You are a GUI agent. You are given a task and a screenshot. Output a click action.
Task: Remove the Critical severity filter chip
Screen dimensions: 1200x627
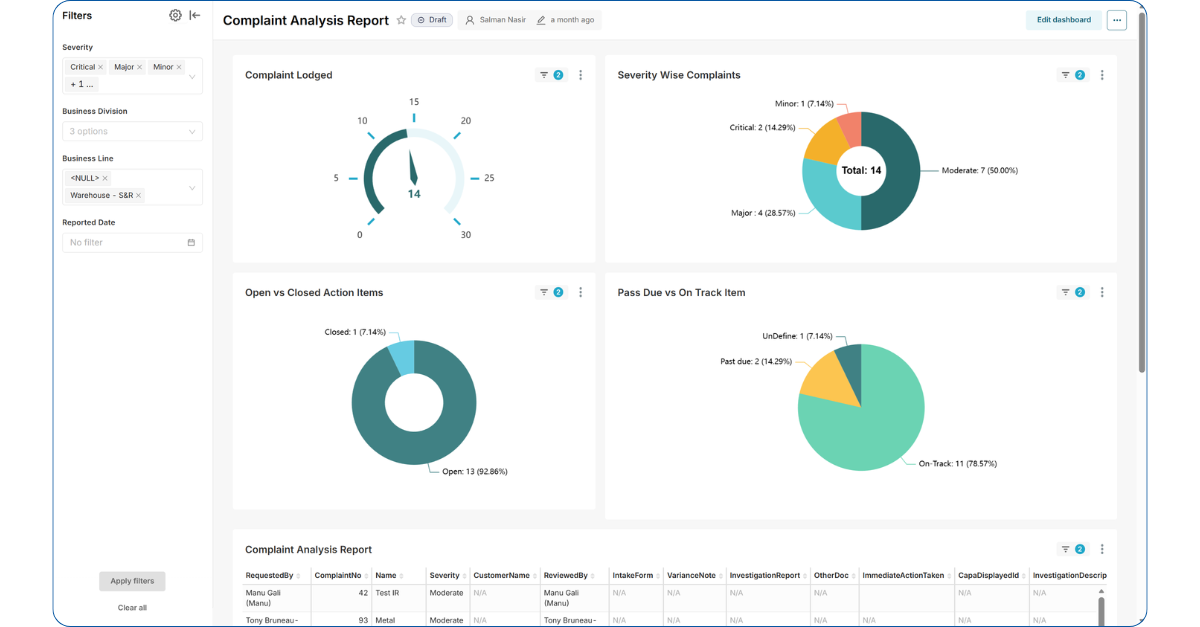pos(98,66)
